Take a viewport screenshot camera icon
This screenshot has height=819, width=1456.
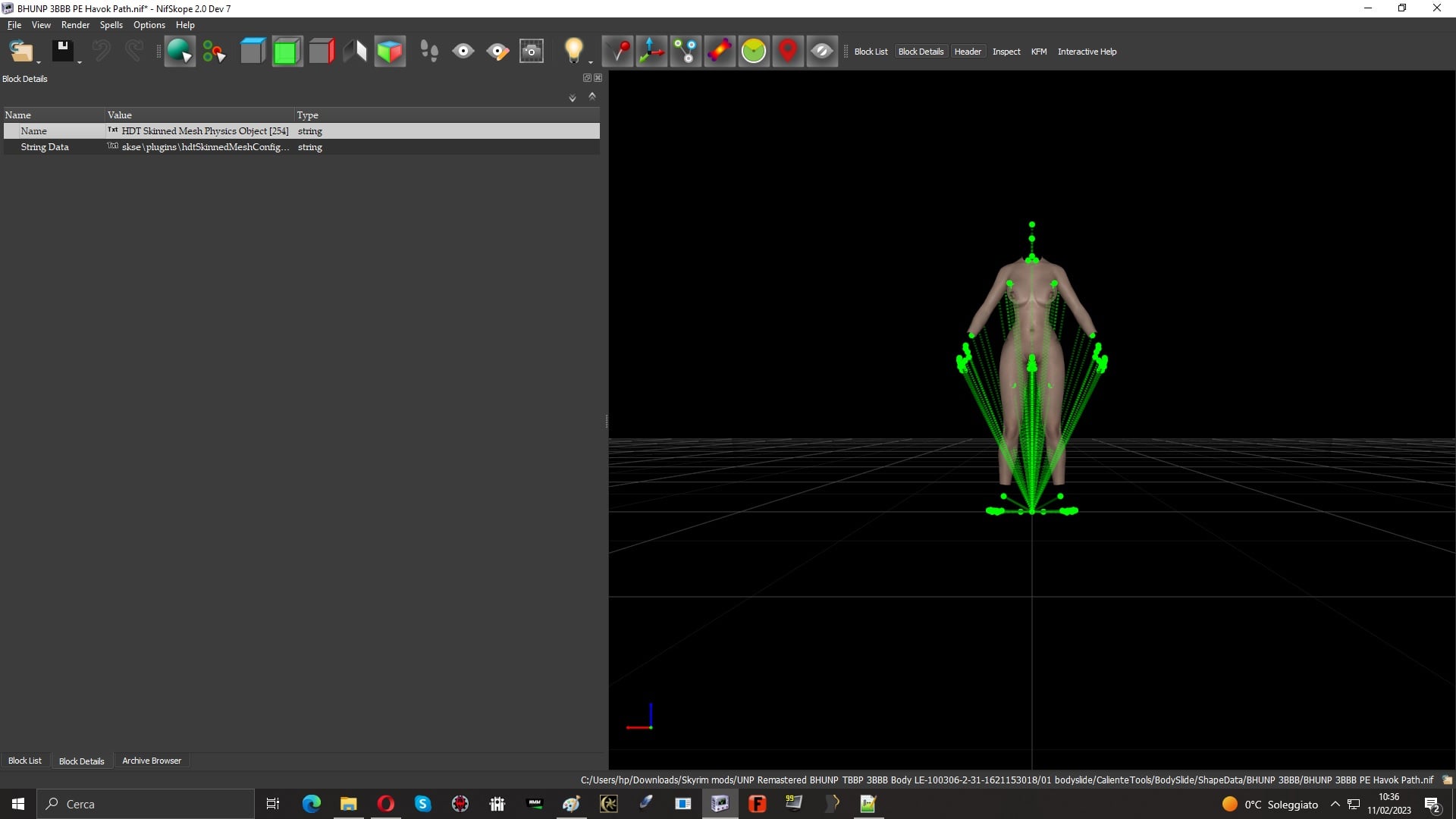[x=532, y=52]
